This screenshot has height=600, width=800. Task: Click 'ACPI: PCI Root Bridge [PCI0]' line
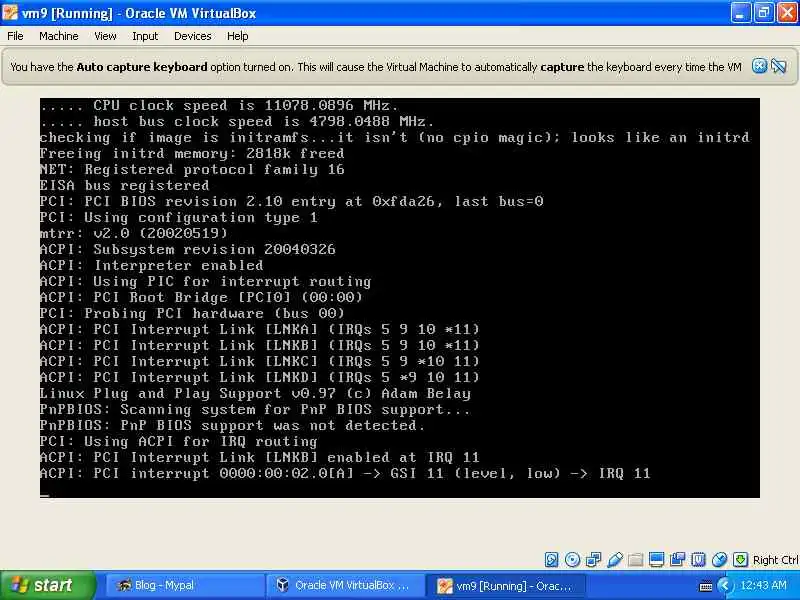[202, 297]
